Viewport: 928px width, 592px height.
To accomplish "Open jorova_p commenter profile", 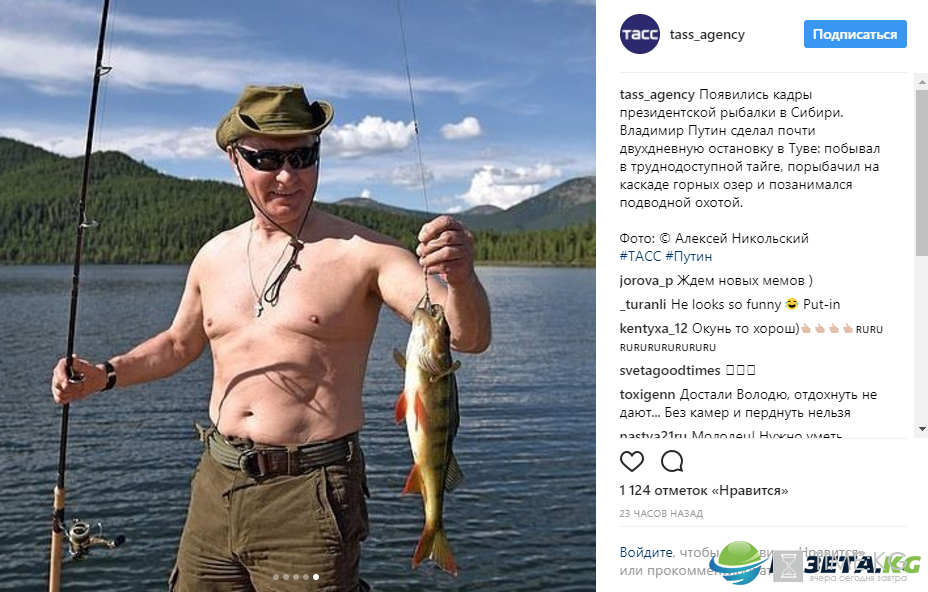I will click(x=646, y=281).
